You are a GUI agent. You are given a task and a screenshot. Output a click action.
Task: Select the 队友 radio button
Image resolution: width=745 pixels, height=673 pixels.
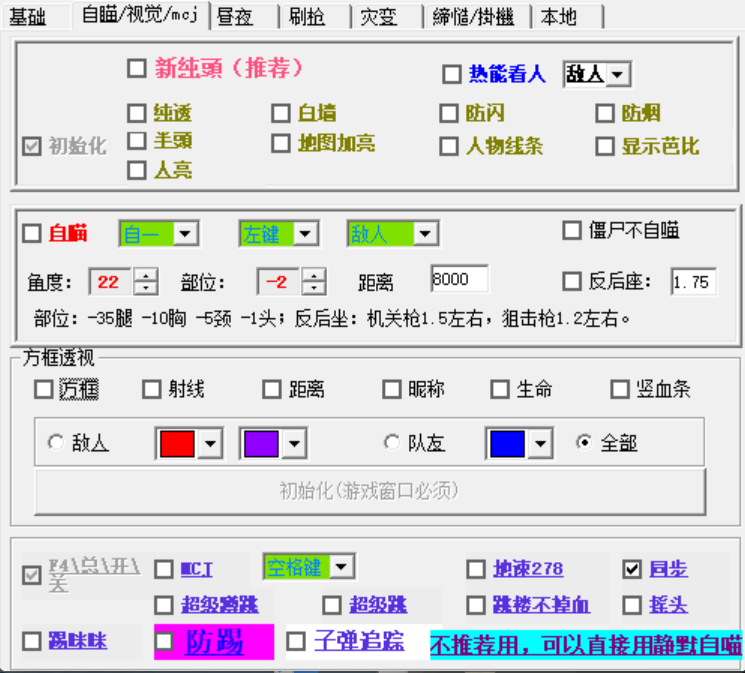[393, 442]
